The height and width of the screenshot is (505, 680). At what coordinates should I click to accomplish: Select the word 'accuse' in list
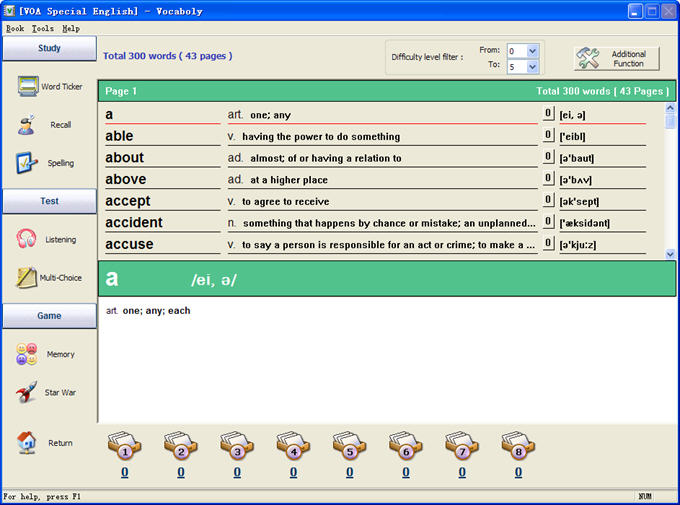129,244
